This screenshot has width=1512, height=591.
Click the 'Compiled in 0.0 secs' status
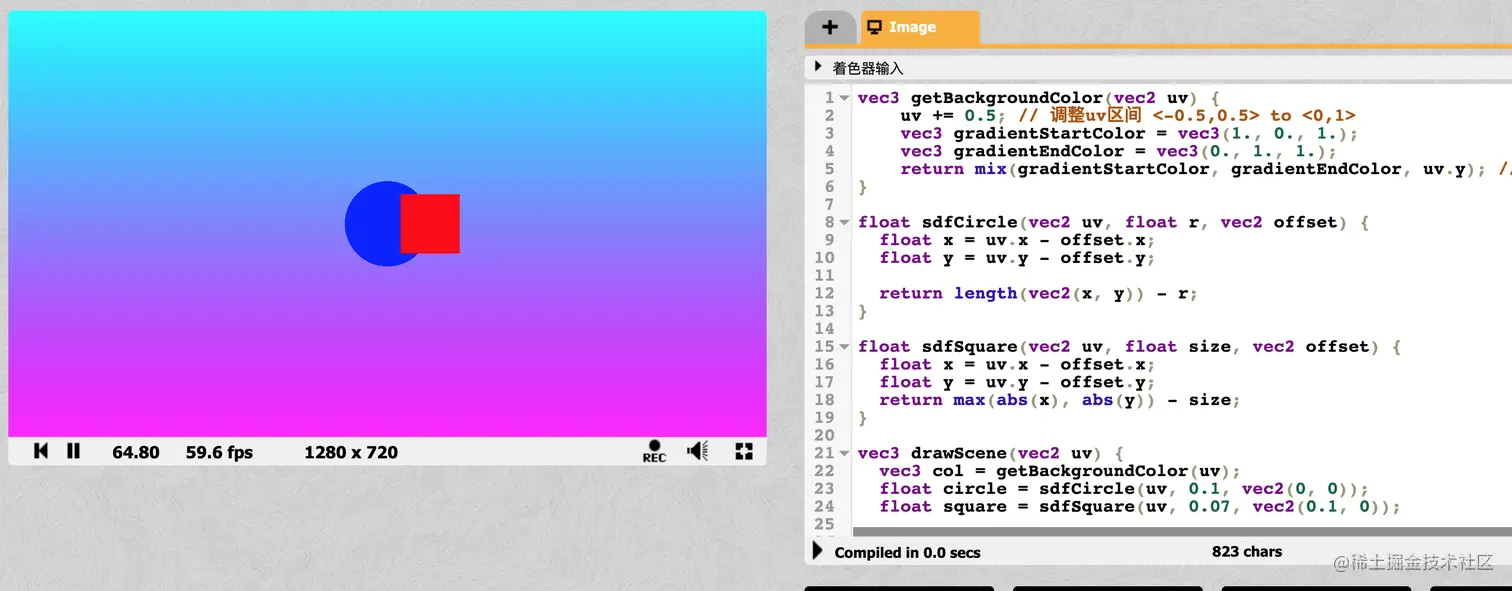pos(908,552)
